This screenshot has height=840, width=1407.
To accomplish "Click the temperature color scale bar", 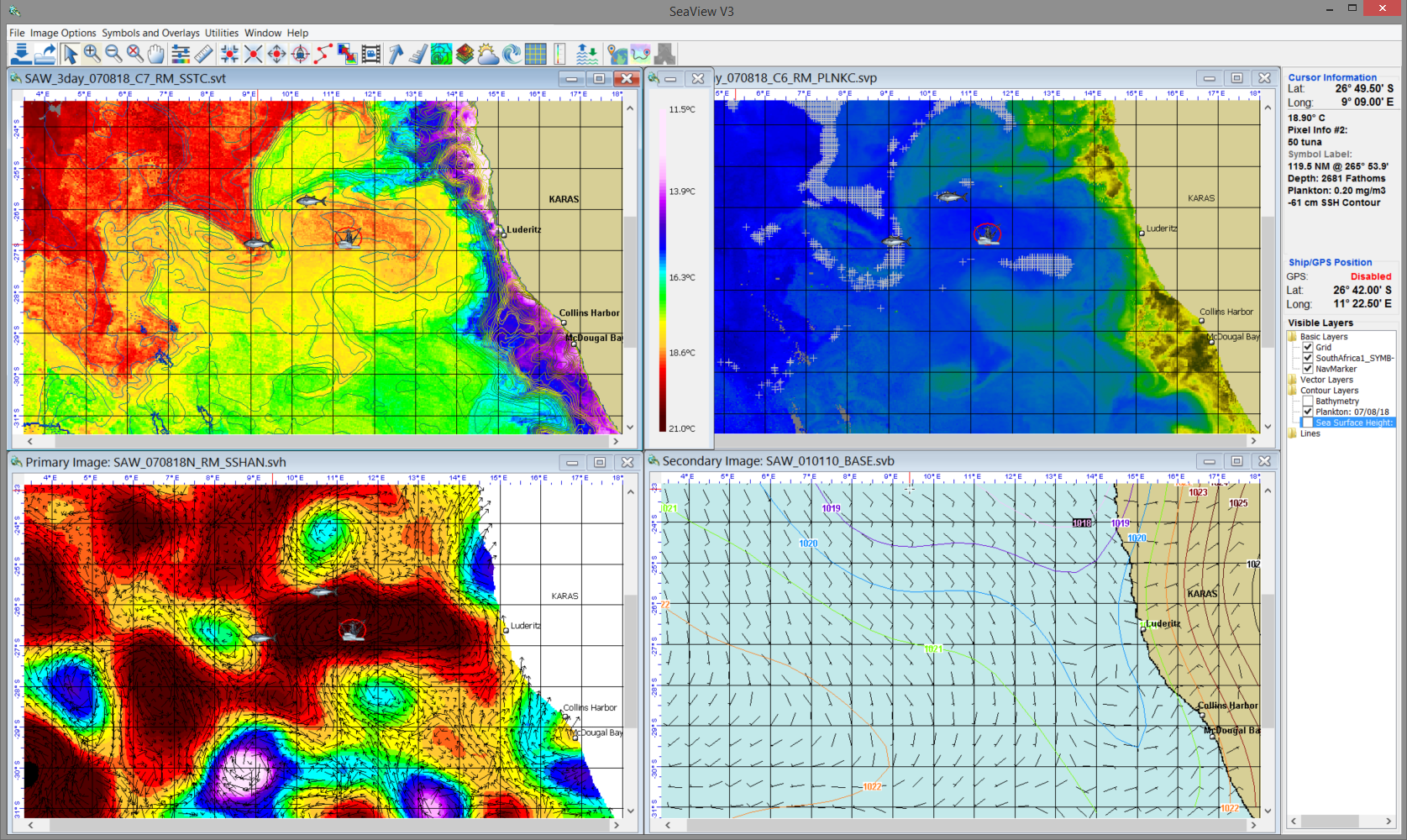I will pyautogui.click(x=662, y=269).
